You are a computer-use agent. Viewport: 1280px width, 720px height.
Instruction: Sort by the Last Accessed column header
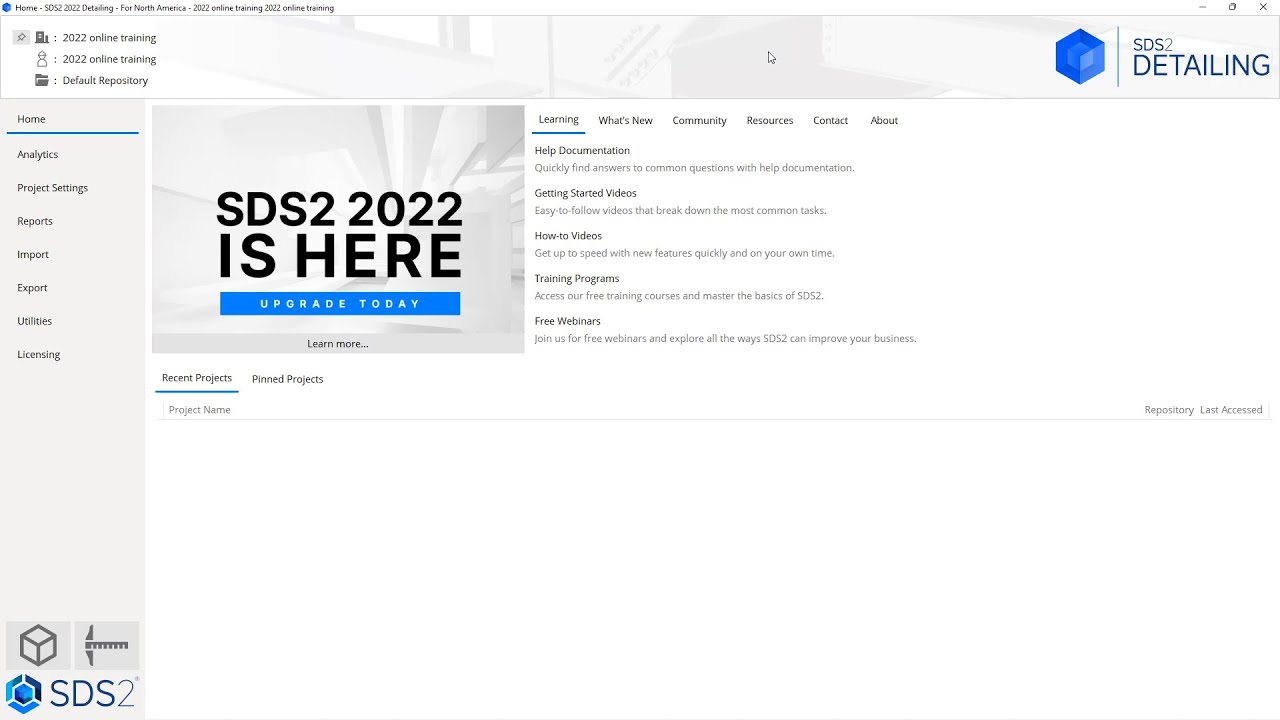point(1231,410)
